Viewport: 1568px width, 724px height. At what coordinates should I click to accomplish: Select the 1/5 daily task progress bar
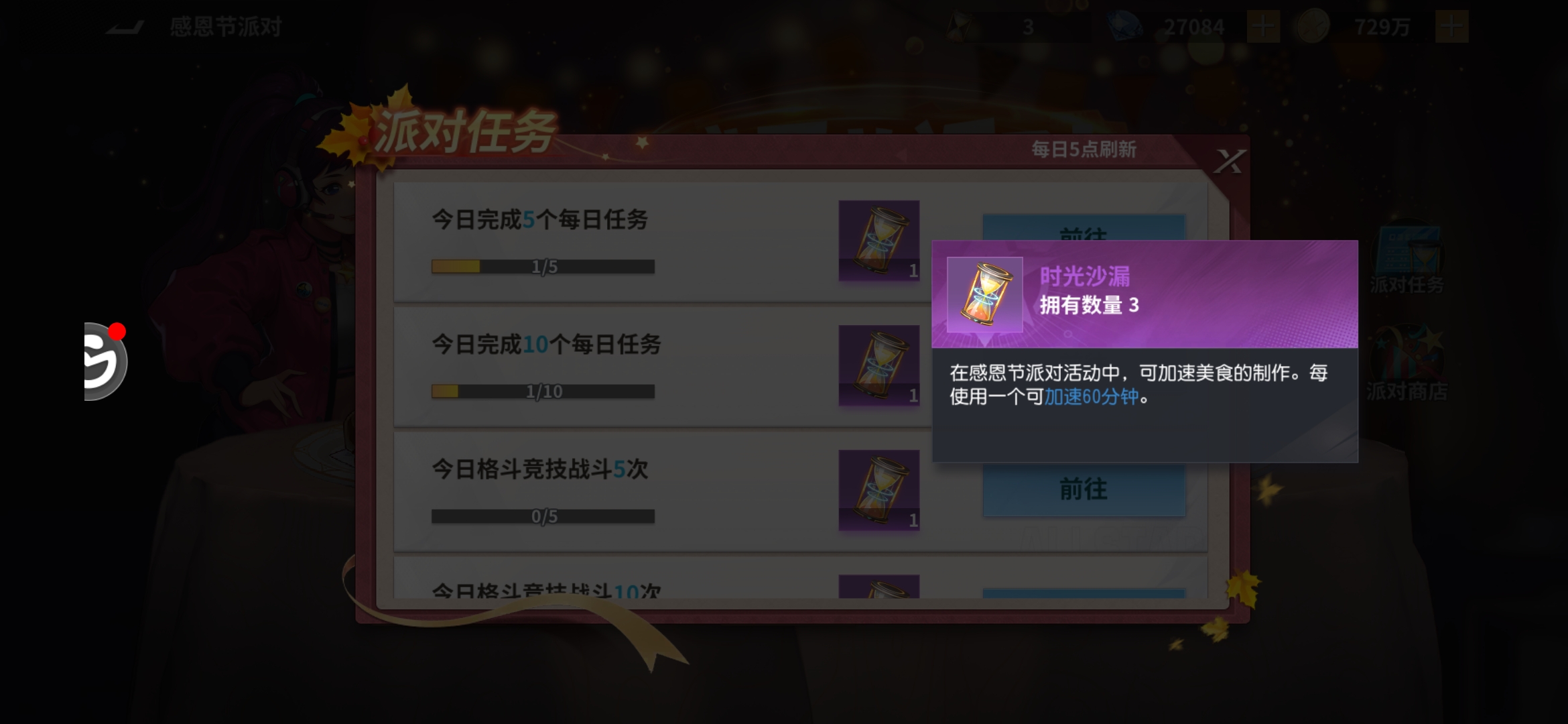(543, 267)
